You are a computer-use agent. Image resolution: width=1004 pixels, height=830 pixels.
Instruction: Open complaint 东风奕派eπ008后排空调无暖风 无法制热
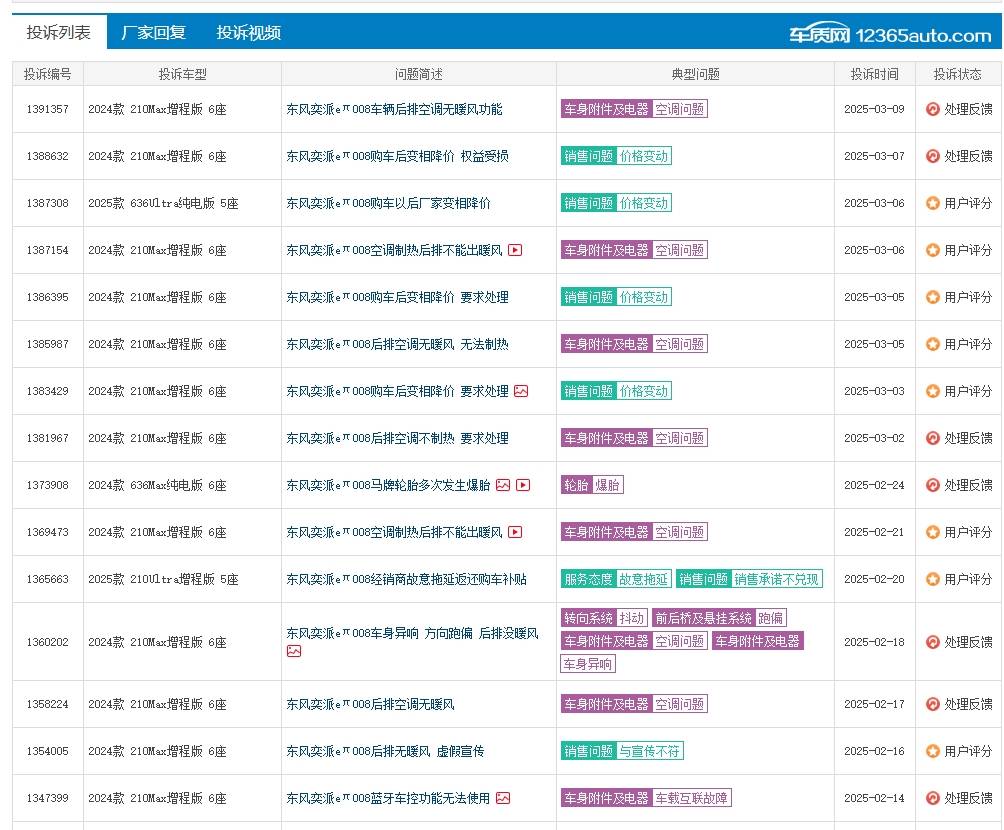(x=397, y=344)
